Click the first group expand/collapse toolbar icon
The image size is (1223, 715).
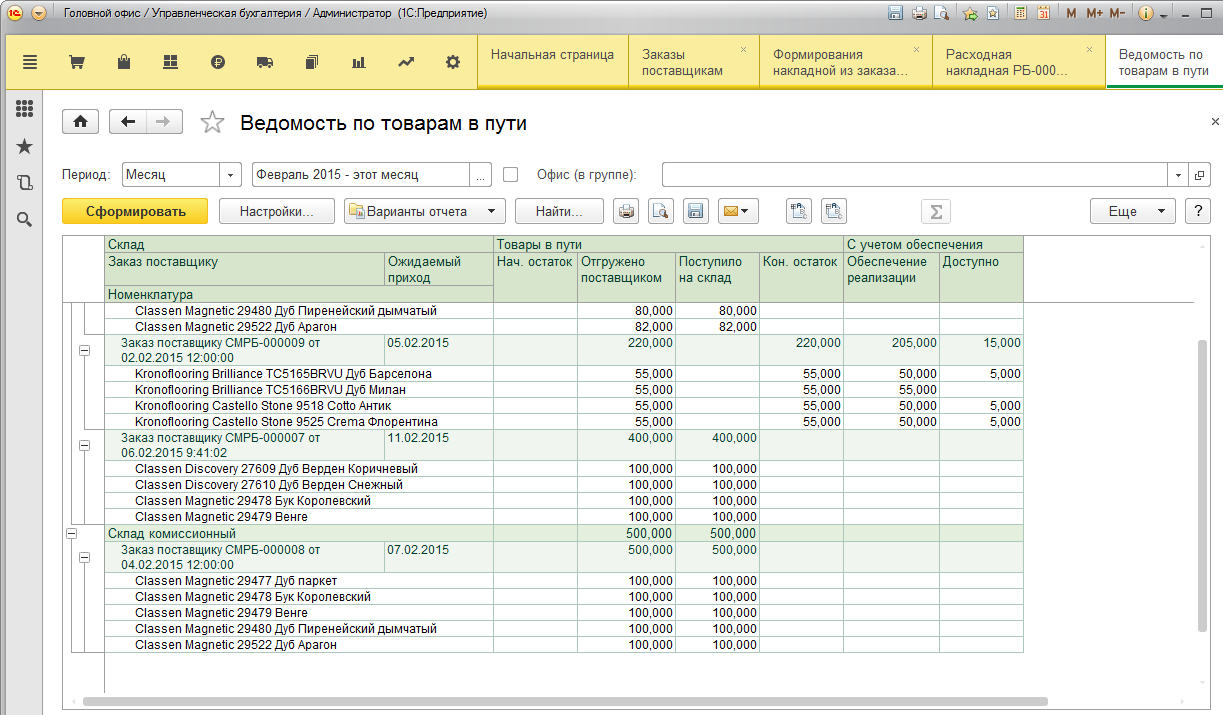798,211
